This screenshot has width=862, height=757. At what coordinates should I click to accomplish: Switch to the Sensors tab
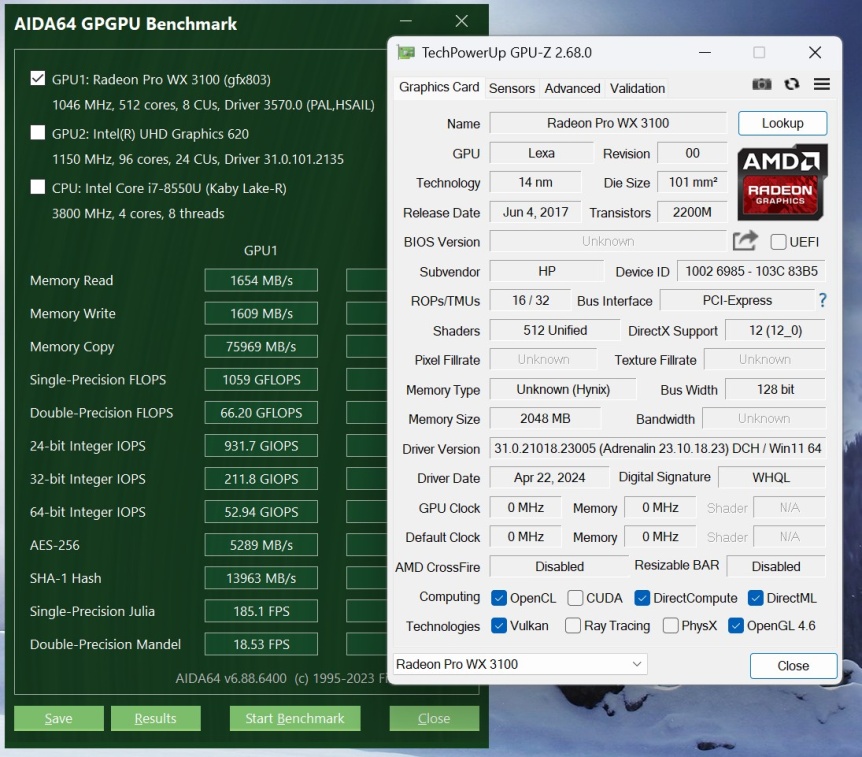512,88
